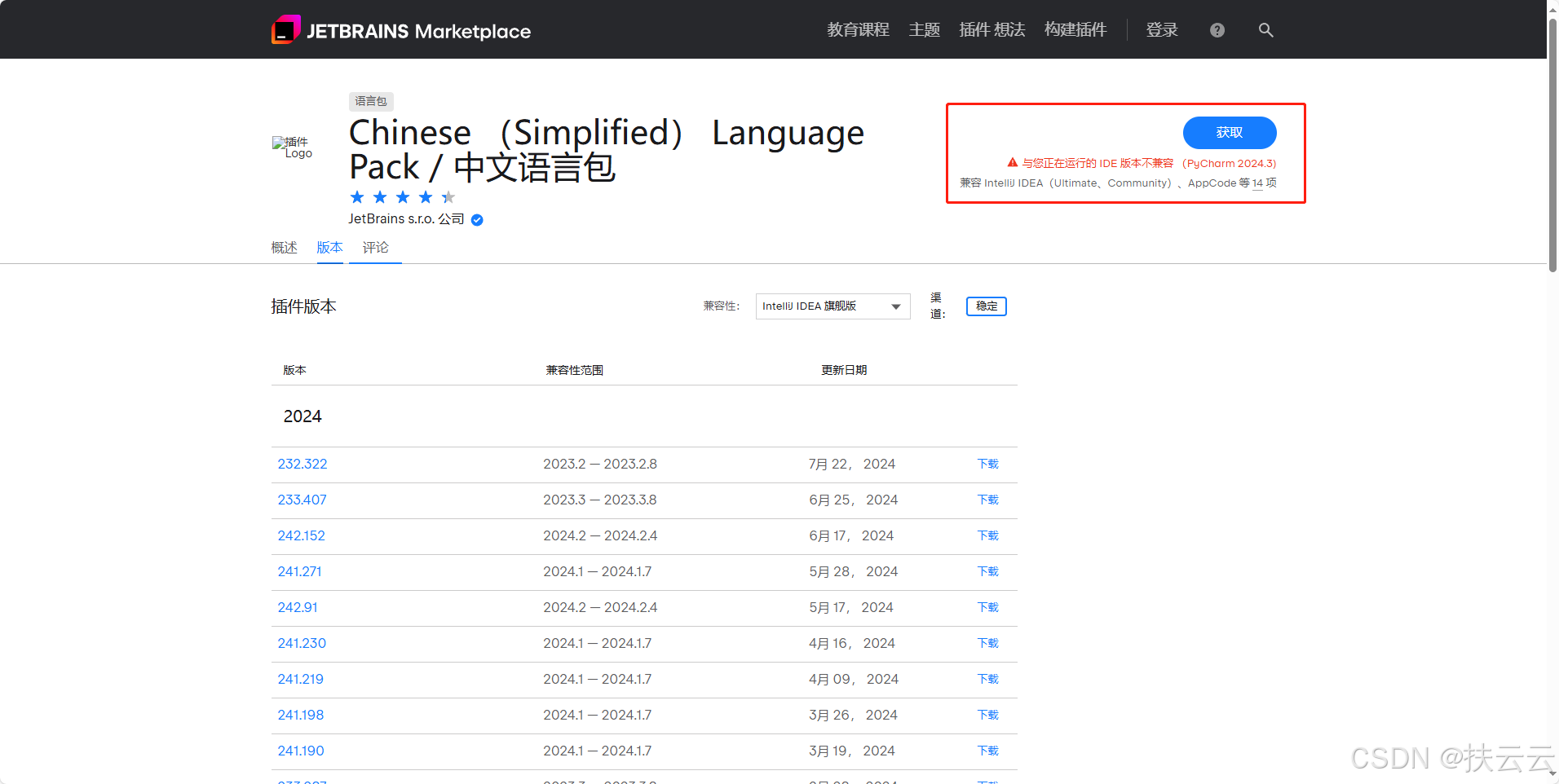Click the JetBrains Marketplace logo
Viewport: 1559px width, 784px height.
[401, 30]
